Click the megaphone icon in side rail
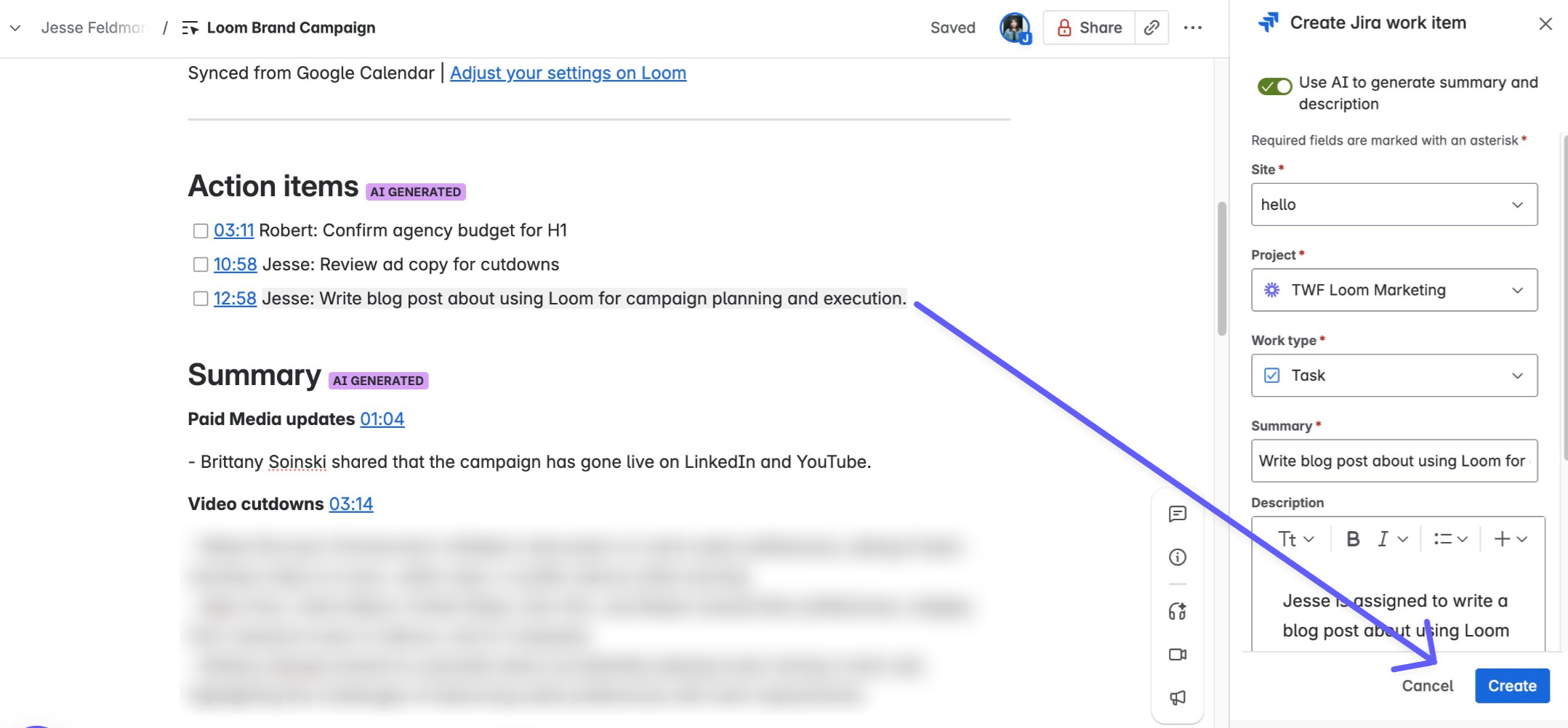 click(1177, 697)
